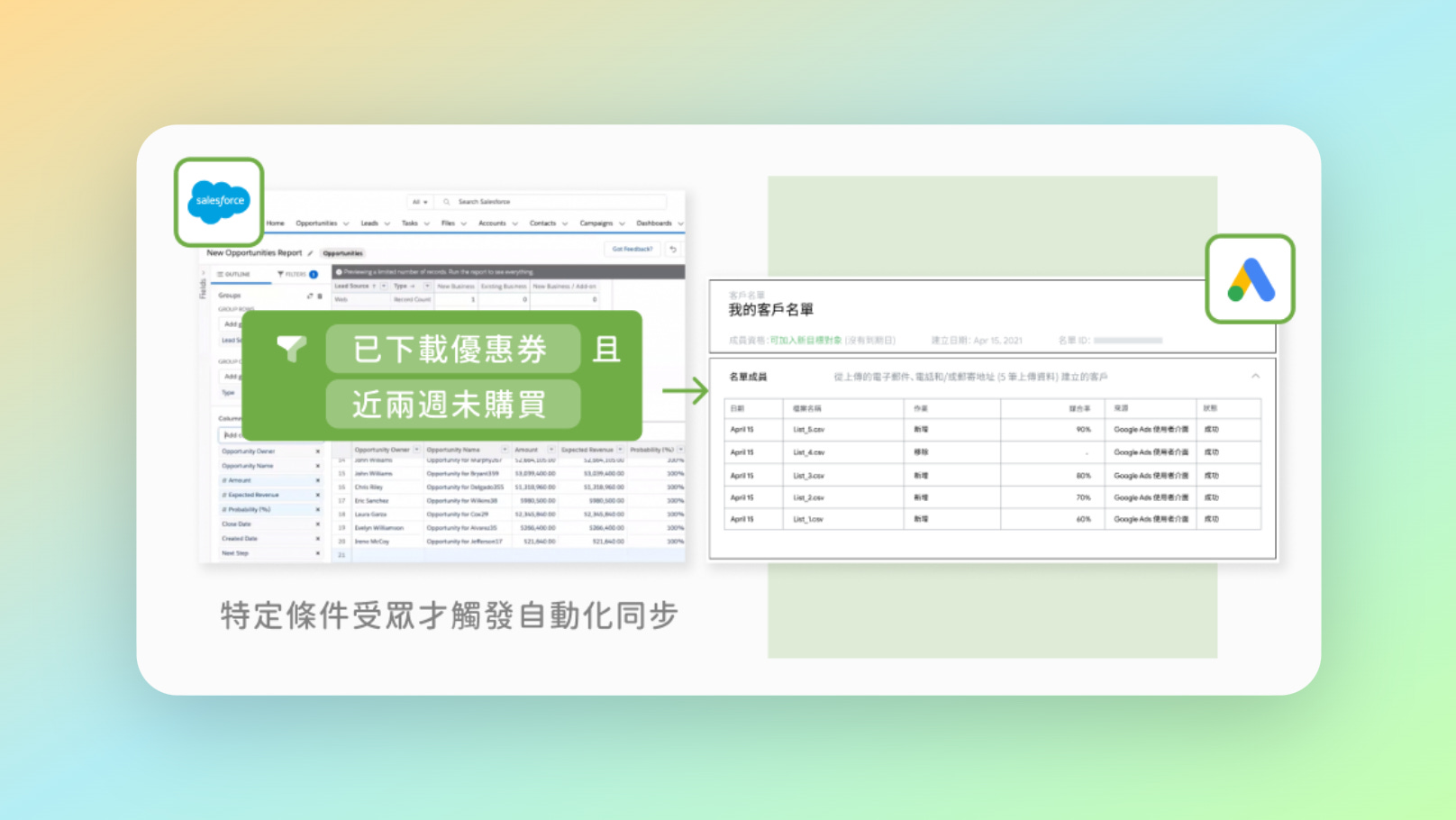Remove the Created Date column with its X

pyautogui.click(x=317, y=538)
